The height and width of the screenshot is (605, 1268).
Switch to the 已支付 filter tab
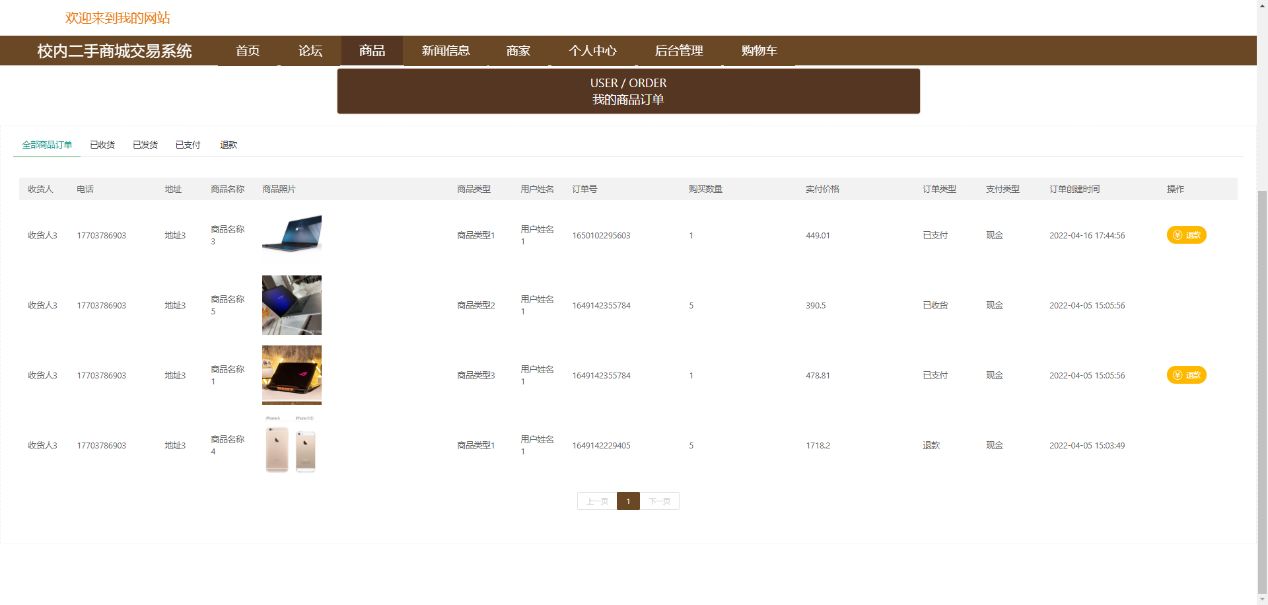coord(188,145)
